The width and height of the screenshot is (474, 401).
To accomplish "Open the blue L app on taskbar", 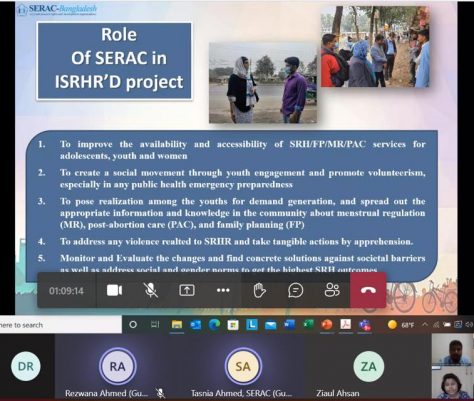I will pyautogui.click(x=252, y=324).
